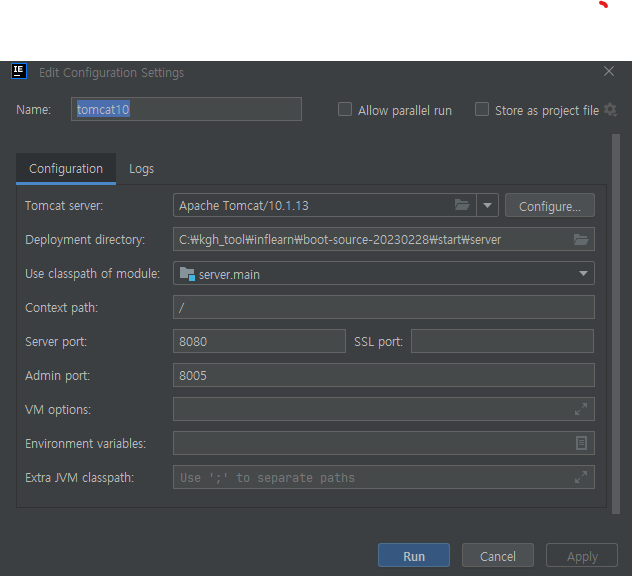Screen dimensions: 632x576
Task: Click the SSL port: label
Action: 378,342
